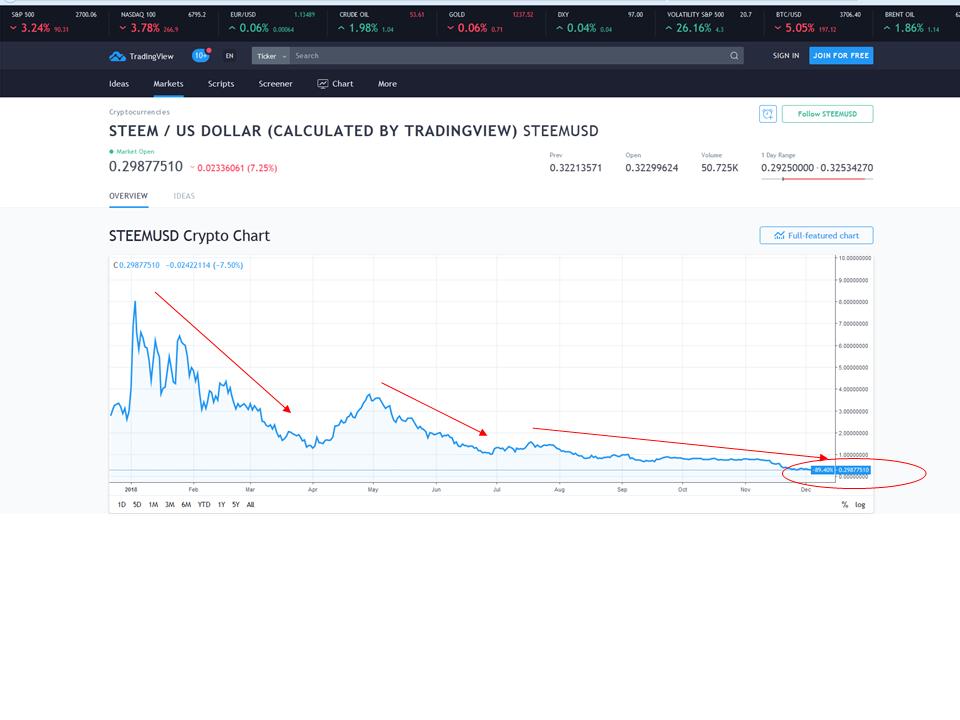Viewport: 960px width, 720px height.
Task: Click the Open value 0.32299624
Action: click(651, 168)
